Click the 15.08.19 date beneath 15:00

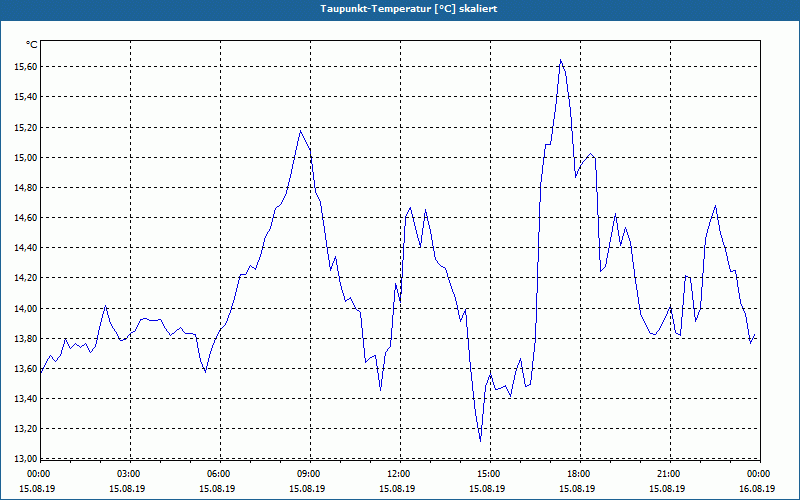coord(488,488)
